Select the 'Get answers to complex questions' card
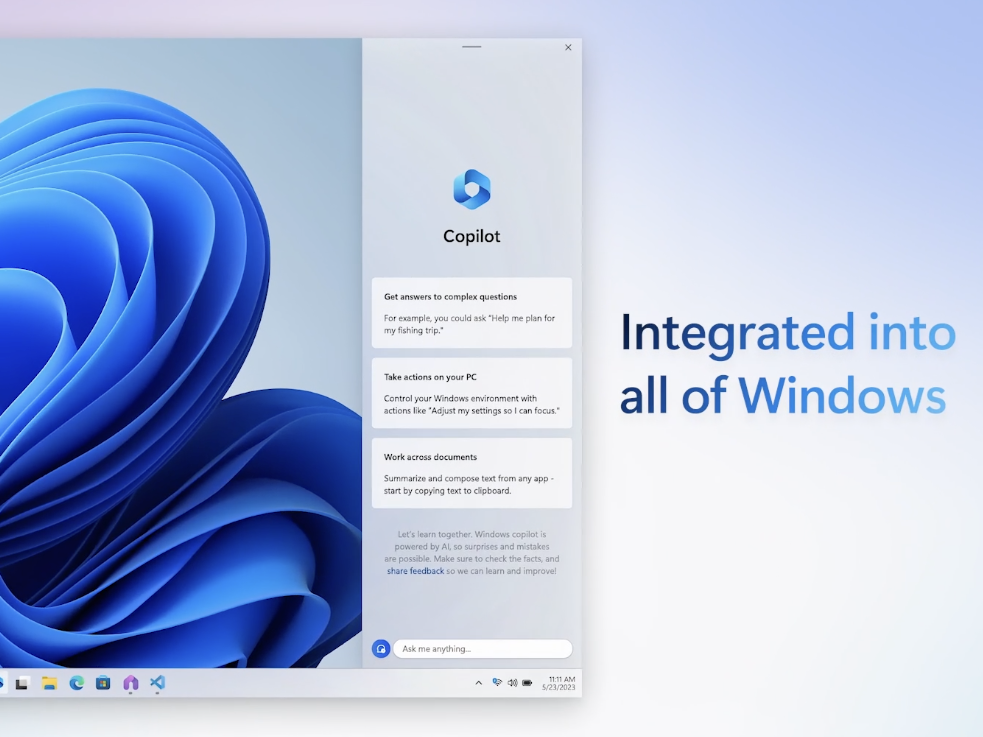Screen dimensions: 983x737 click(471, 313)
